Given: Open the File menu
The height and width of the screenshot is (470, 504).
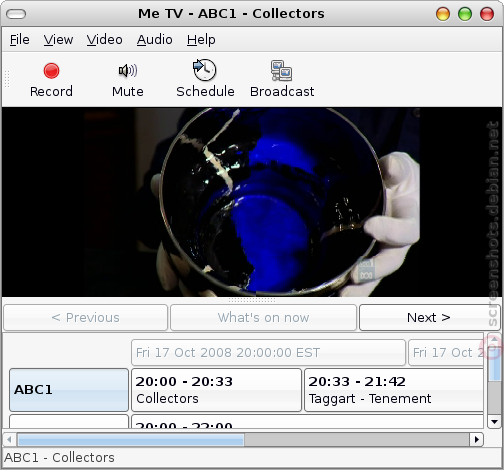Looking at the screenshot, I should (20, 40).
